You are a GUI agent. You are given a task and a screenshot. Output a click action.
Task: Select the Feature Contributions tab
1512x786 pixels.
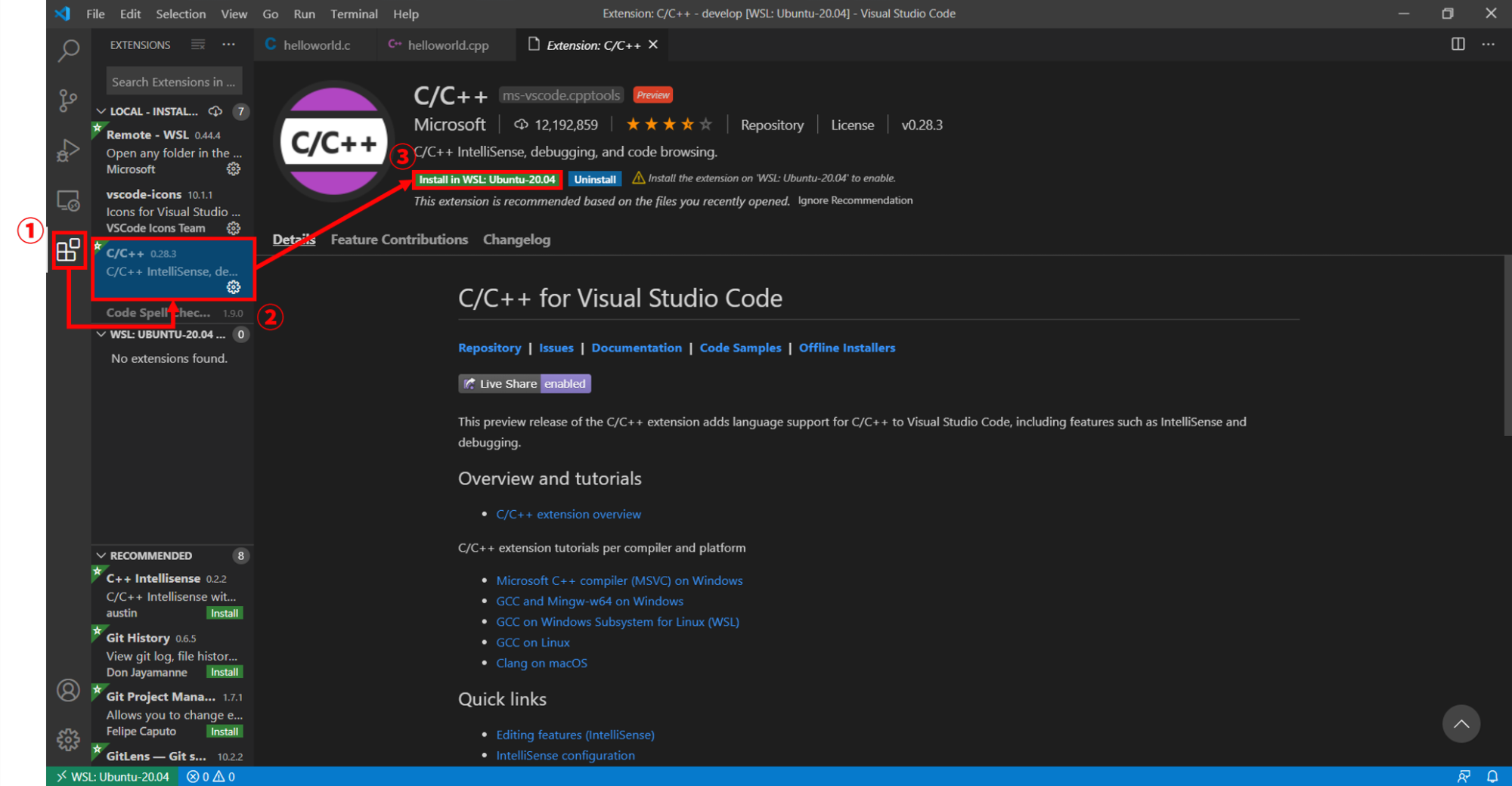[399, 240]
